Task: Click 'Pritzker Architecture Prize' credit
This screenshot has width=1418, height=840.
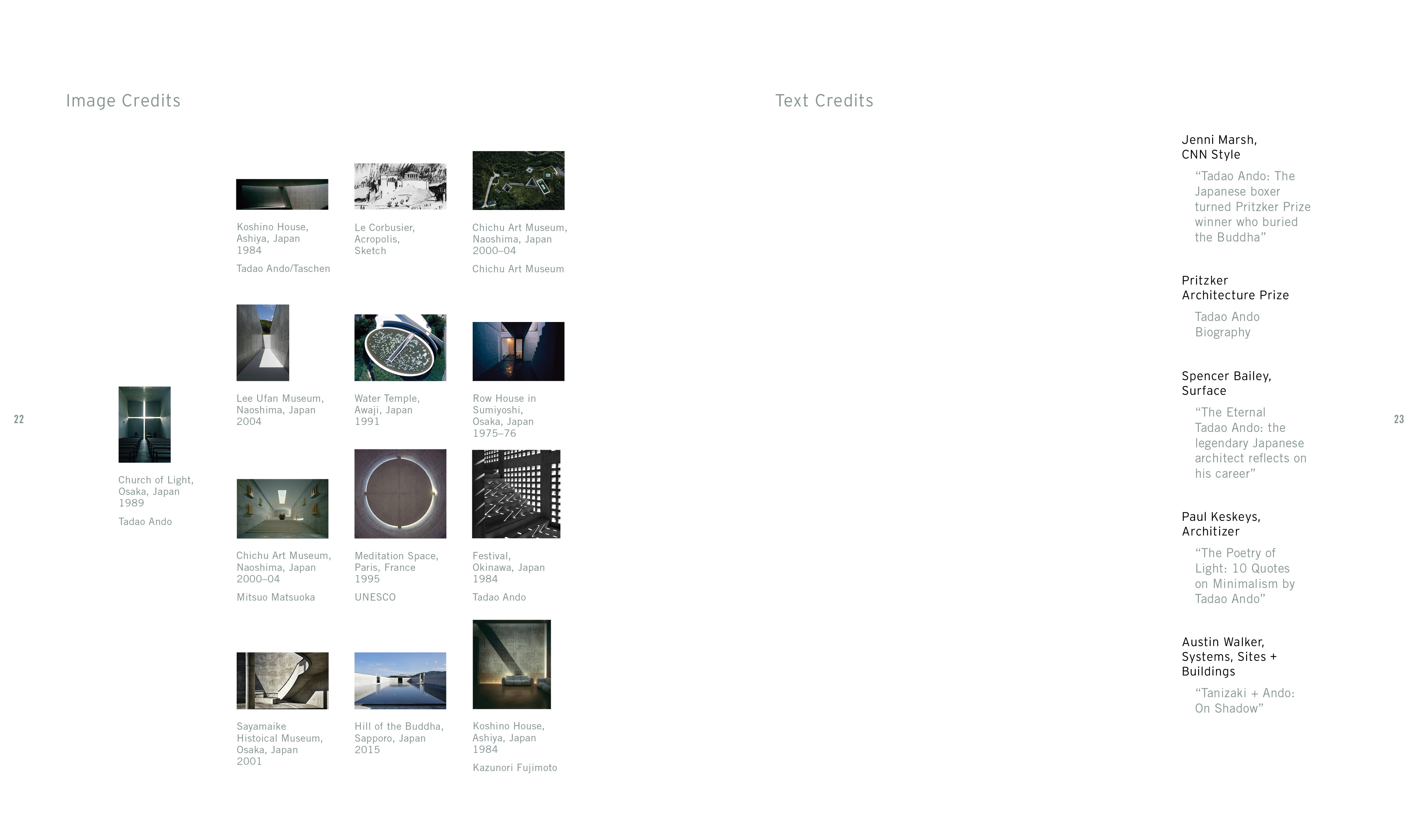Action: coord(1235,288)
